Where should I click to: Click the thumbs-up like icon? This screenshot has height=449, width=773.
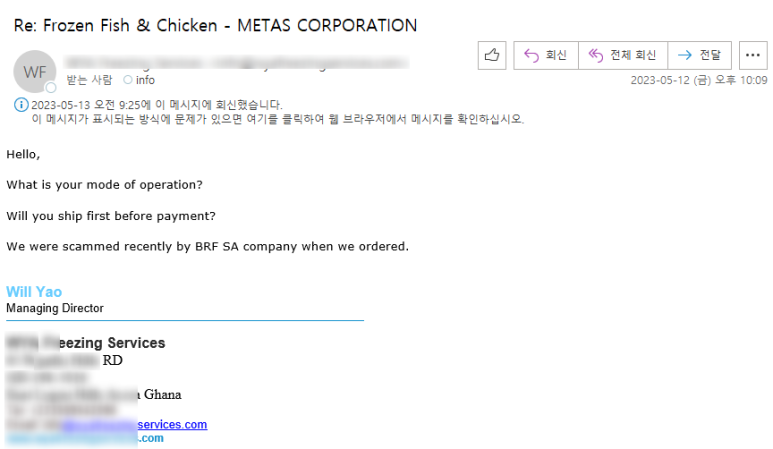pos(492,55)
